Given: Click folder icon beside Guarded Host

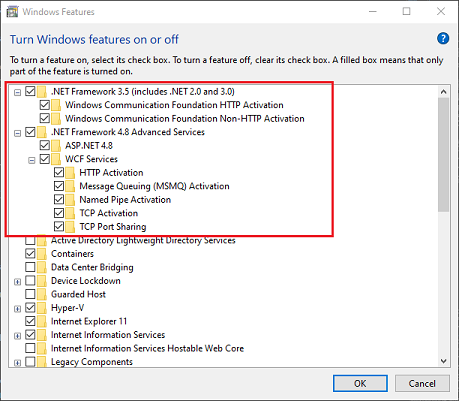Looking at the screenshot, I should coord(42,294).
